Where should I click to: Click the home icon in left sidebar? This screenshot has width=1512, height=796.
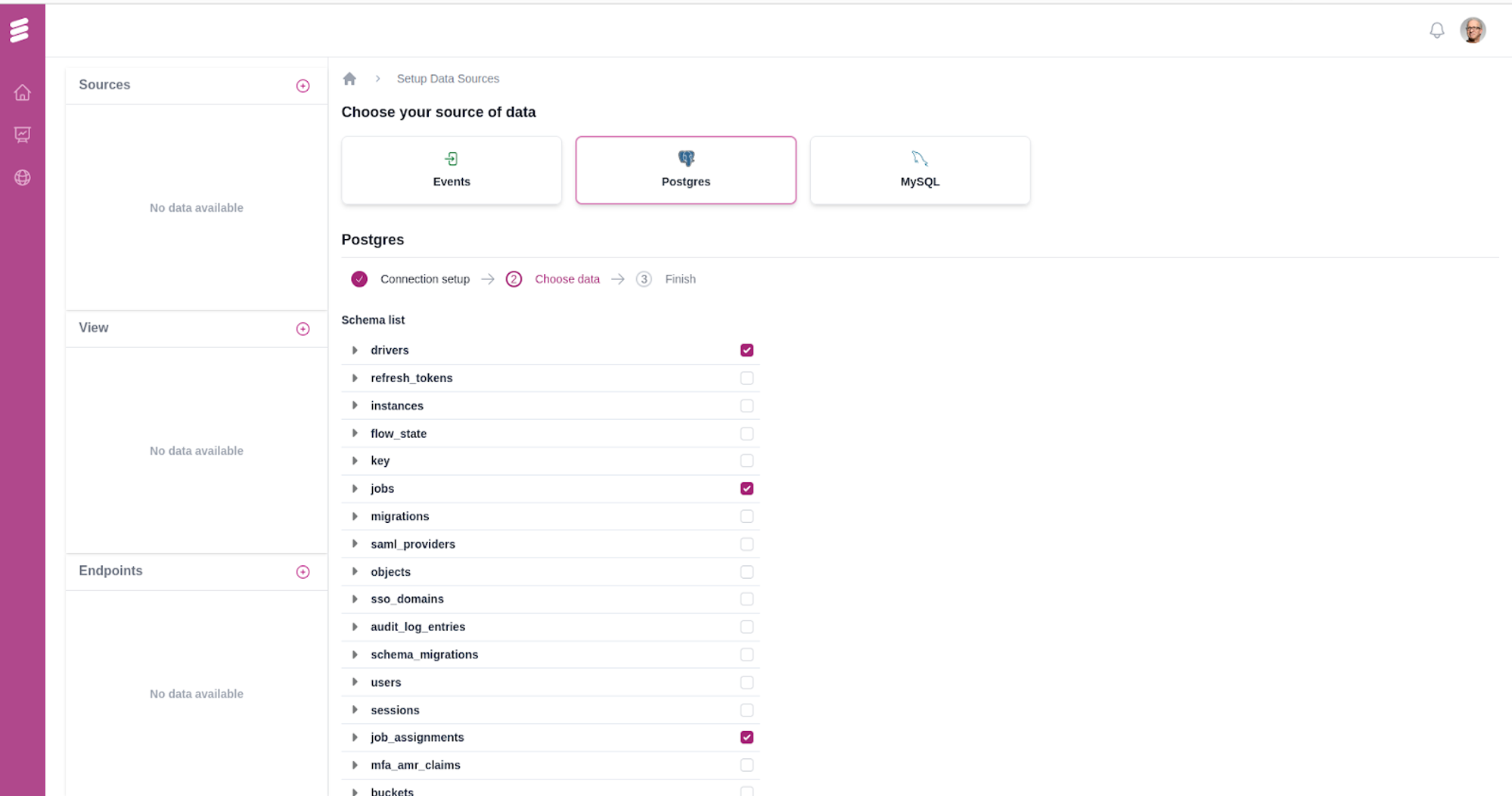pos(22,92)
